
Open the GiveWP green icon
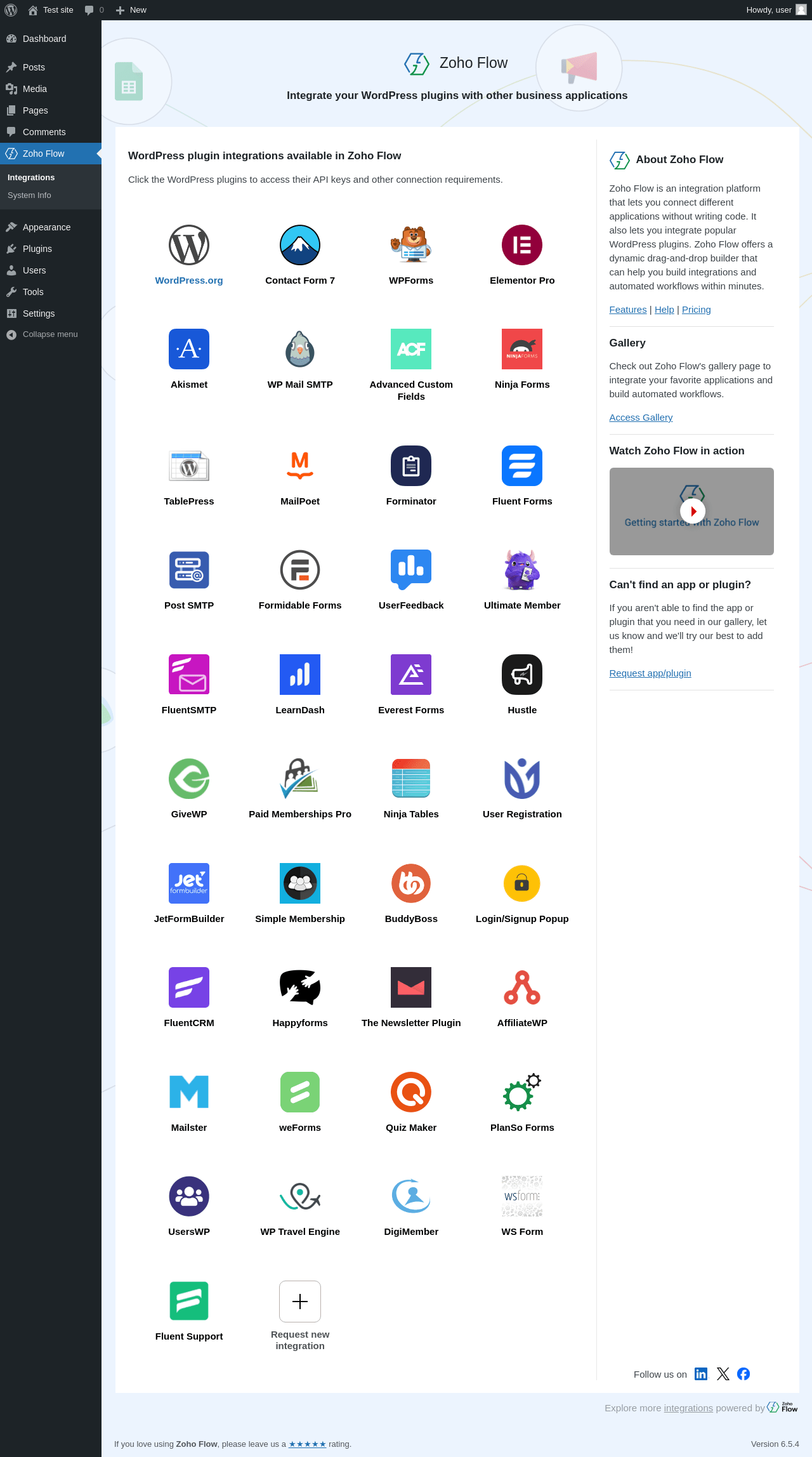pos(189,779)
